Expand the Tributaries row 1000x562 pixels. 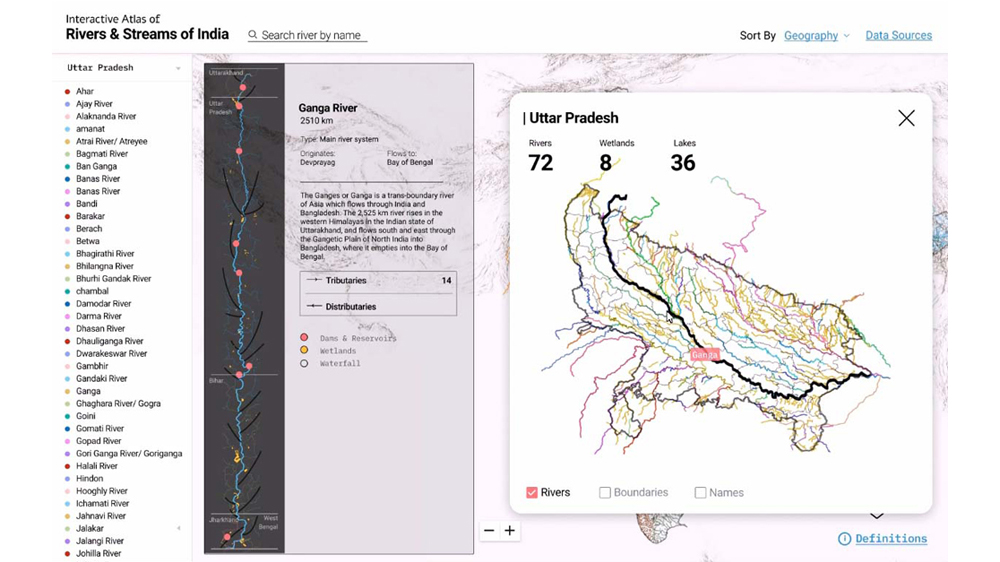tap(378, 281)
